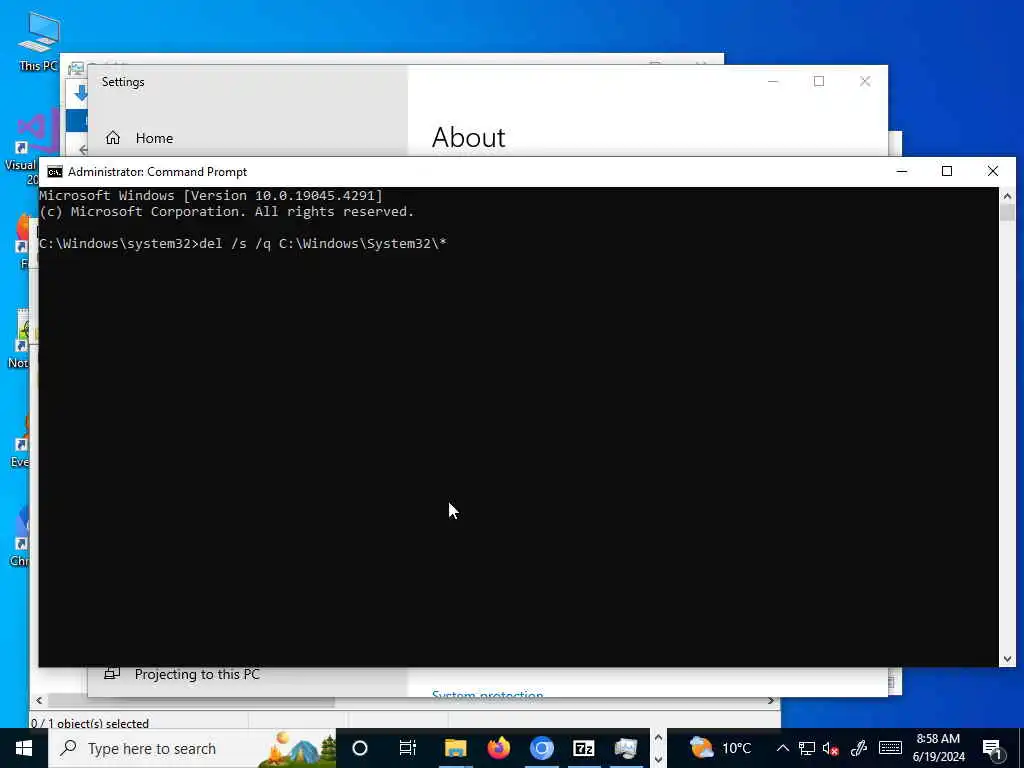1024x768 pixels.
Task: Close the Command Prompt window
Action: (x=993, y=171)
